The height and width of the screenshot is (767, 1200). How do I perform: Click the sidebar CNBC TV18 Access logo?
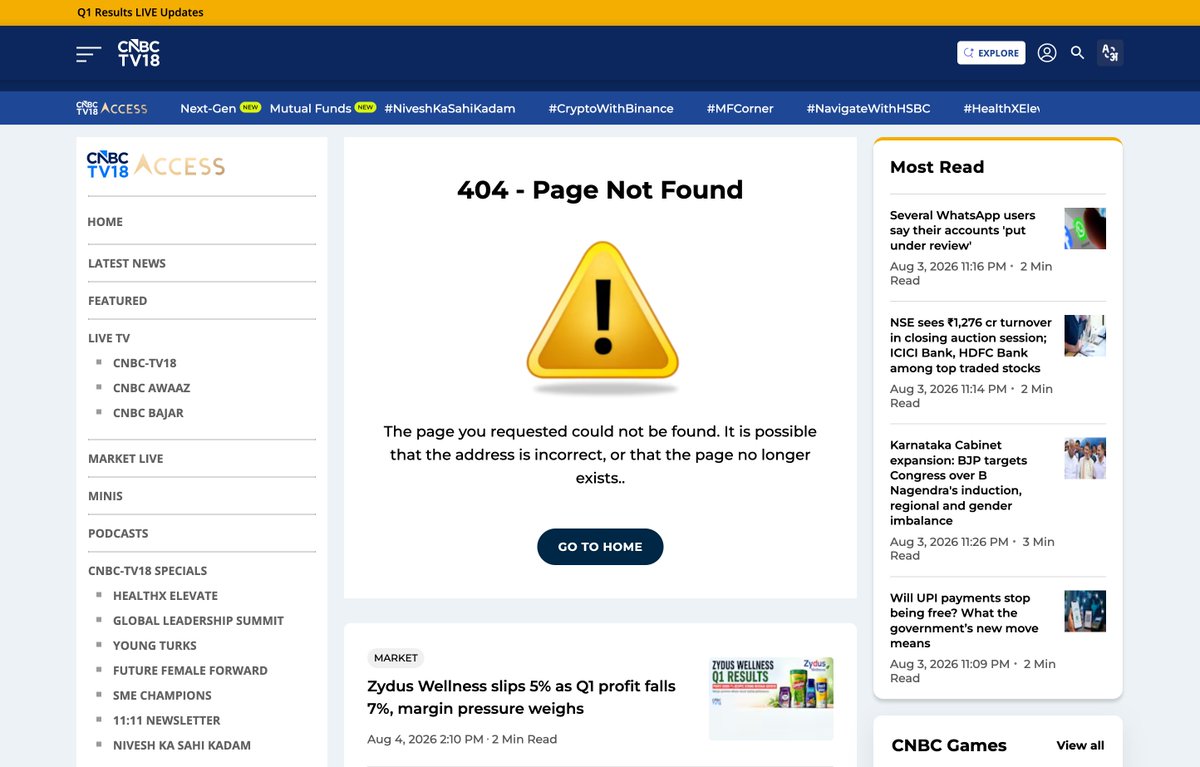coord(155,165)
